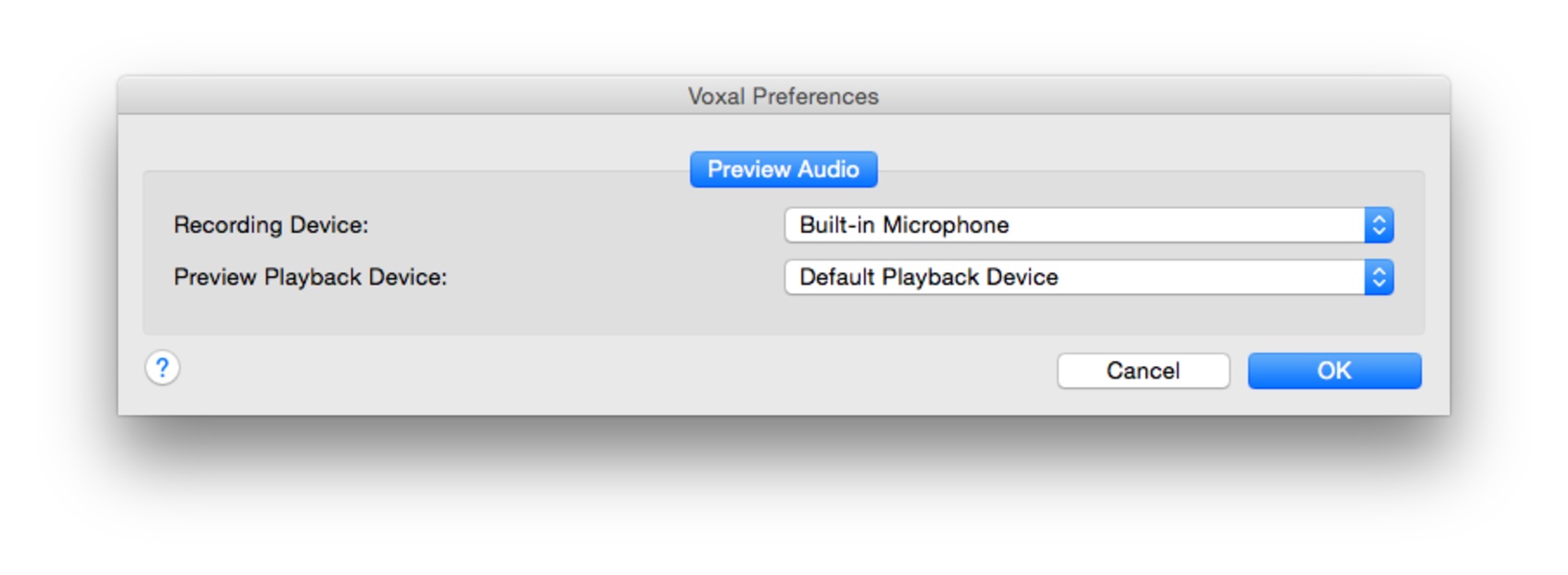Click the empty area of the Preview Audio panel
This screenshot has width=1568, height=575.
click(x=575, y=311)
